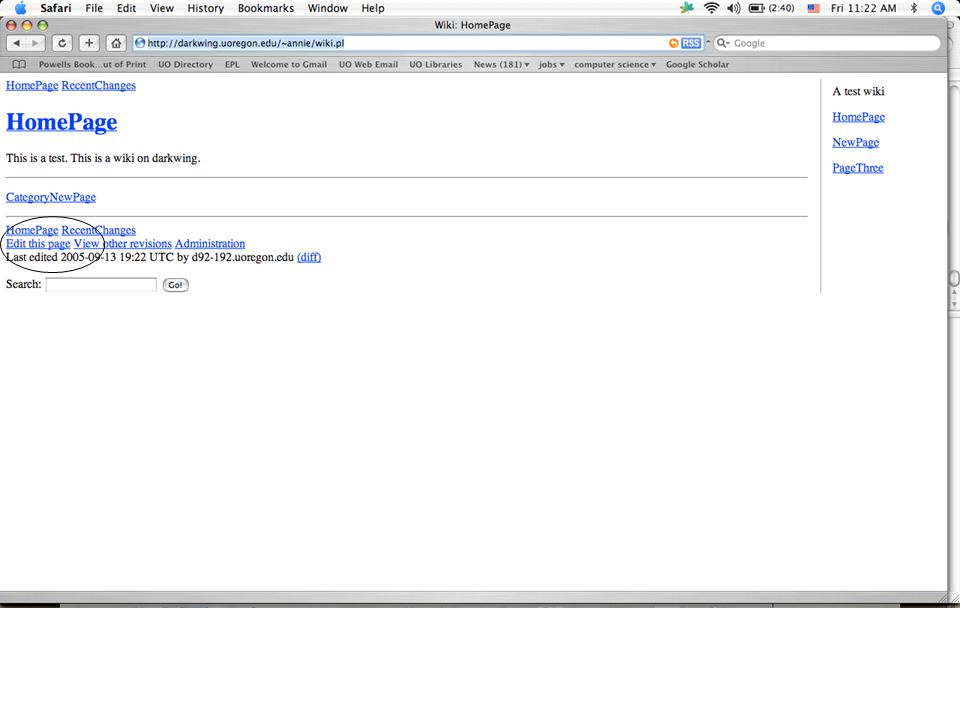
Task: Expand the computer science bookmarks folder
Action: (x=615, y=64)
